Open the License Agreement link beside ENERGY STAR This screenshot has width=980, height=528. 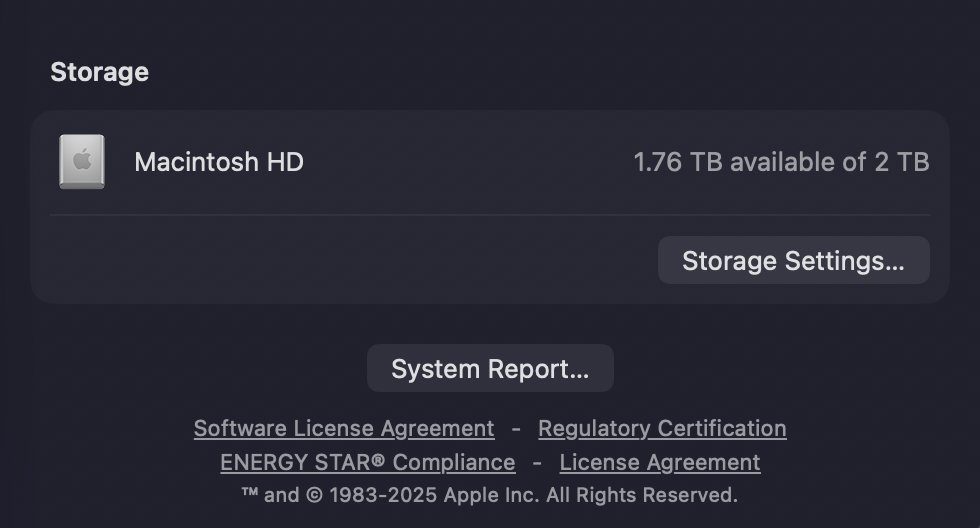tap(659, 462)
